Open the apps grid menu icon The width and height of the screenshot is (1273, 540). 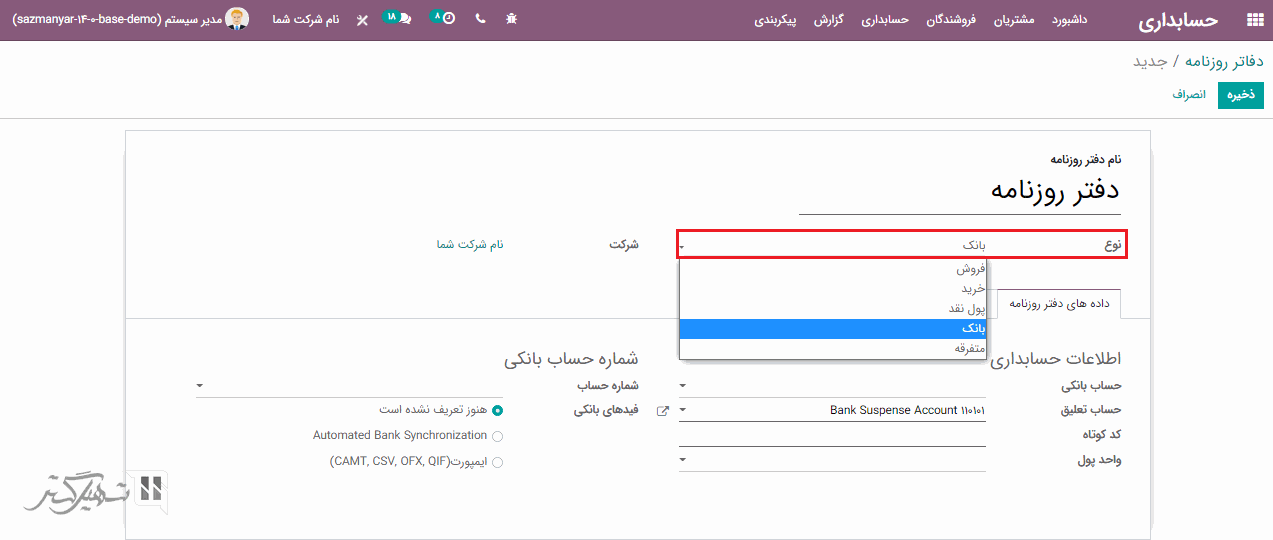point(1254,20)
